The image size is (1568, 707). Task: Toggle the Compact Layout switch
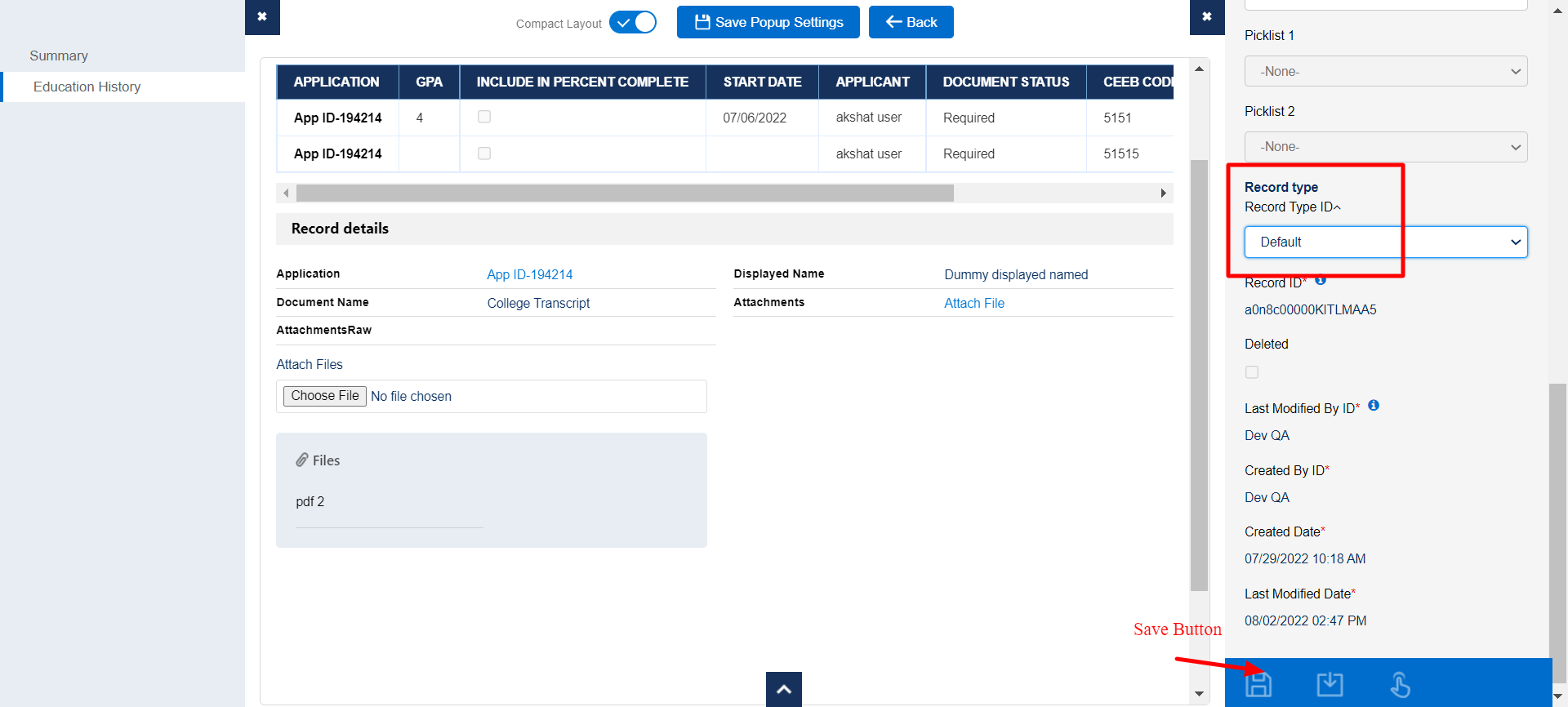633,23
